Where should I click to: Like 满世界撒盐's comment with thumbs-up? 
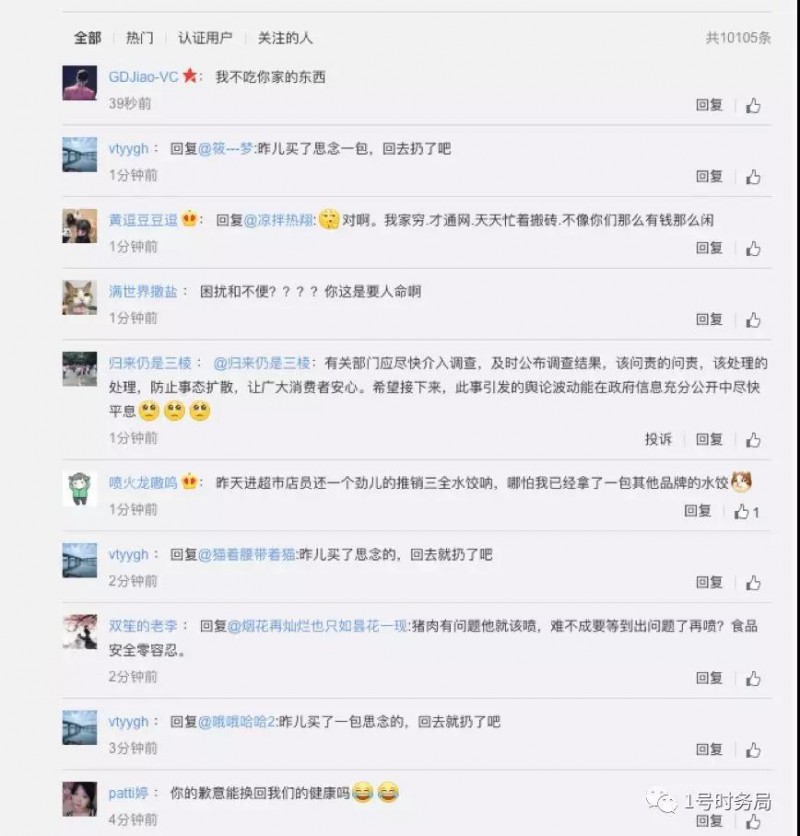(753, 320)
